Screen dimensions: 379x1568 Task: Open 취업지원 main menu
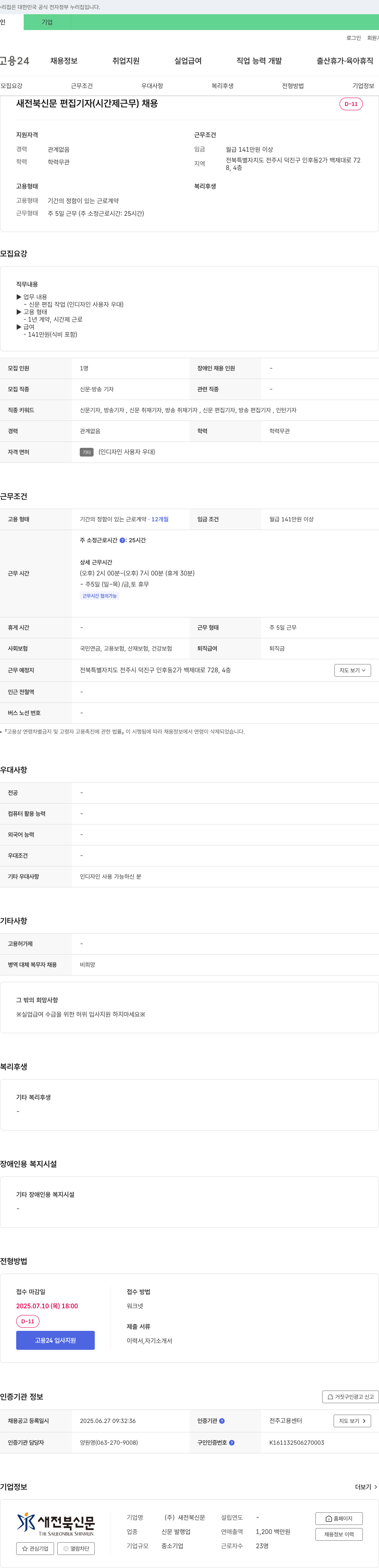(x=126, y=61)
